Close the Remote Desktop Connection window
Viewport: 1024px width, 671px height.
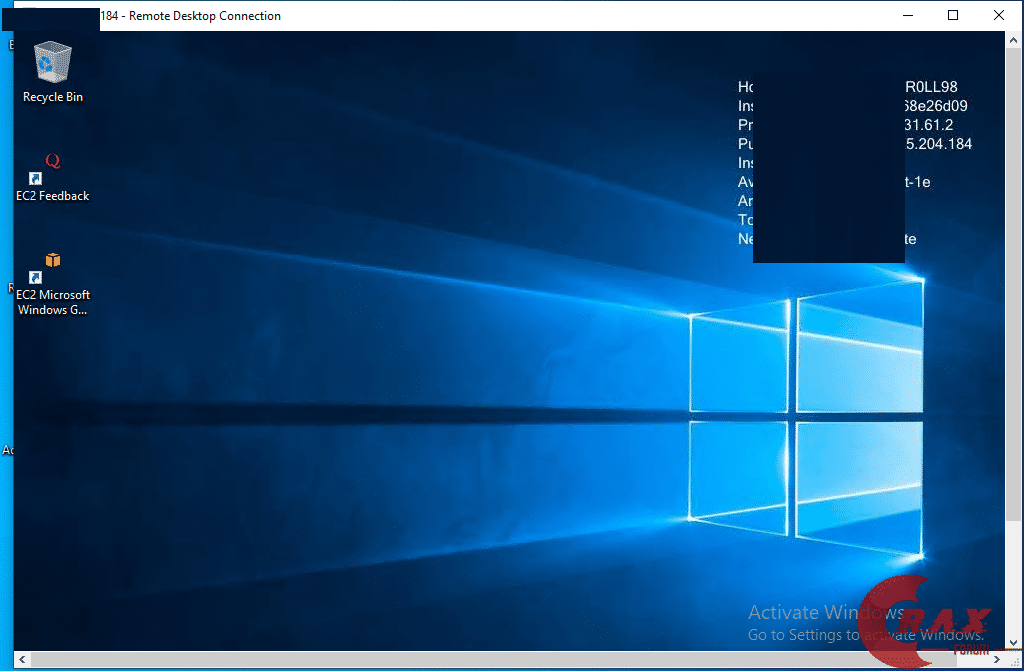click(999, 15)
